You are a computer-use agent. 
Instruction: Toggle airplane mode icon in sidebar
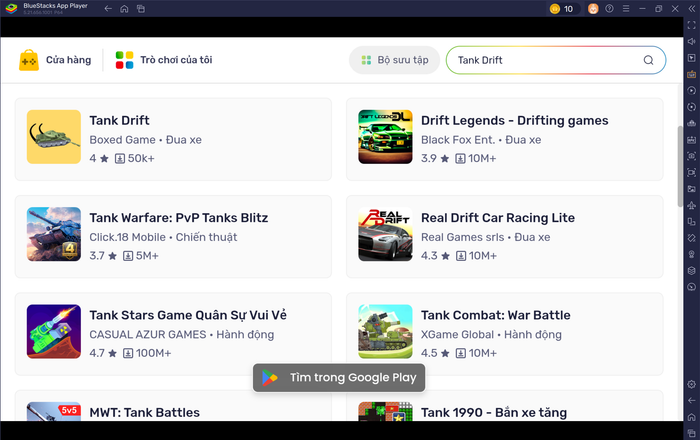click(692, 205)
